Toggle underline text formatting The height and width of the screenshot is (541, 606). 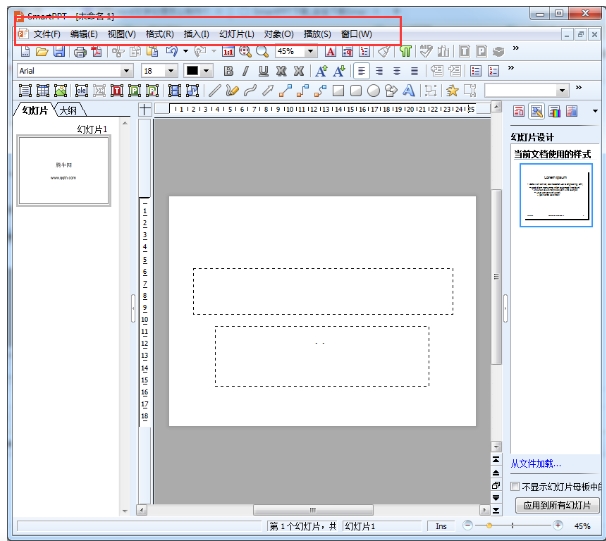point(264,71)
